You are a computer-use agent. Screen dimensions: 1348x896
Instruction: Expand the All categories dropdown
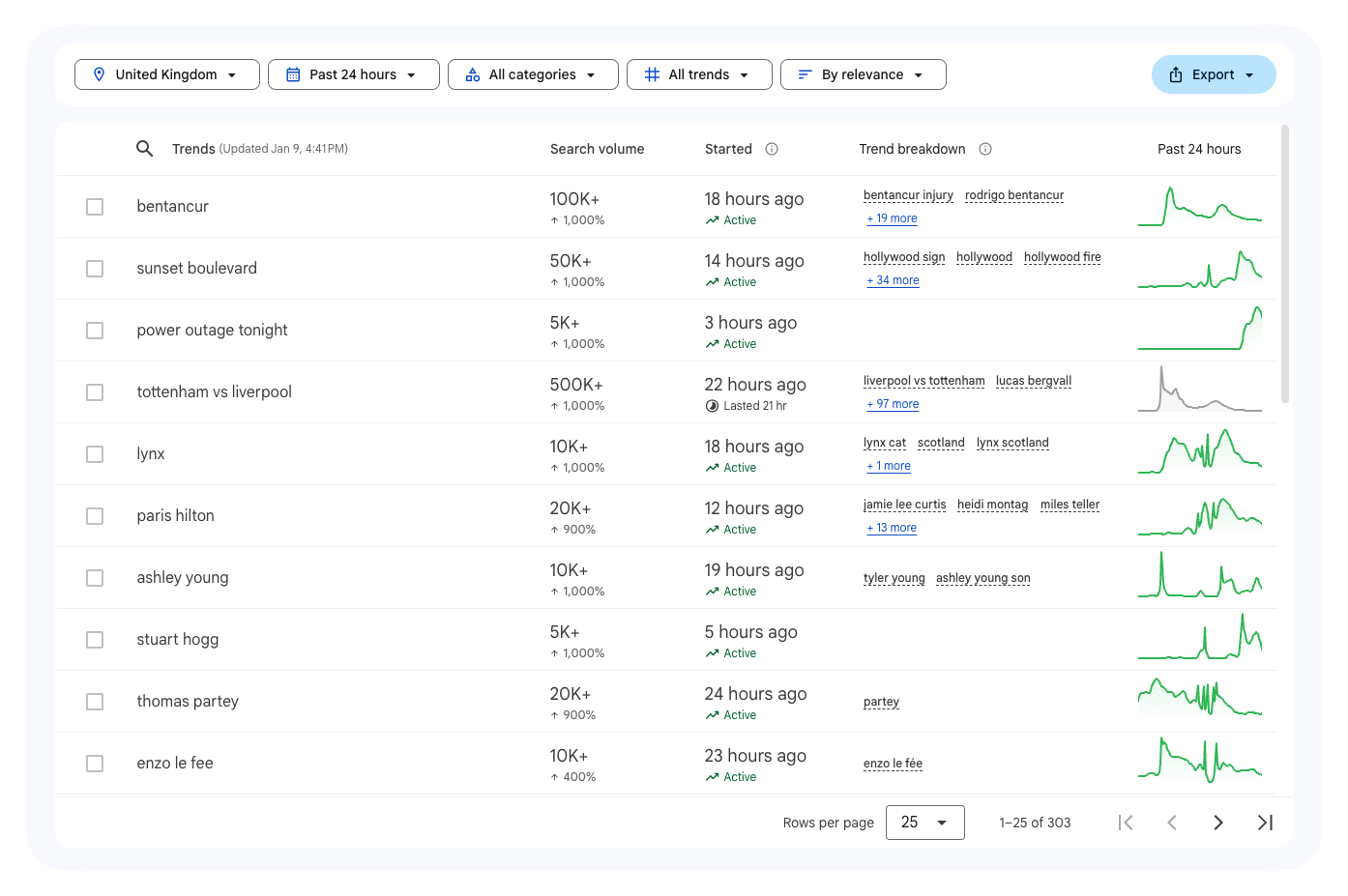pos(533,74)
